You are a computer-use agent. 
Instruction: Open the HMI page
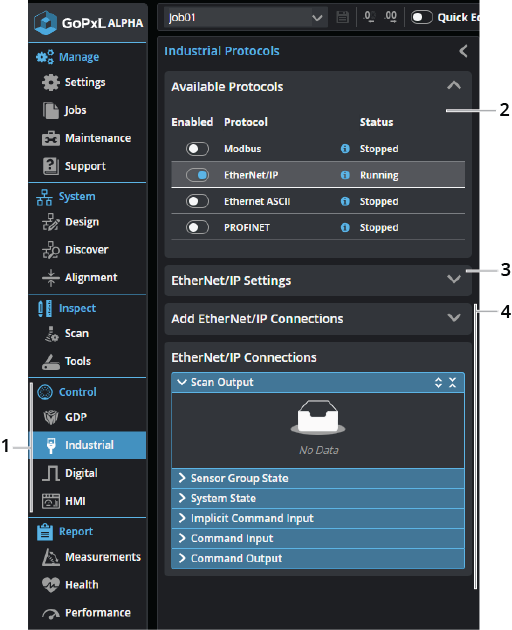coord(64,501)
